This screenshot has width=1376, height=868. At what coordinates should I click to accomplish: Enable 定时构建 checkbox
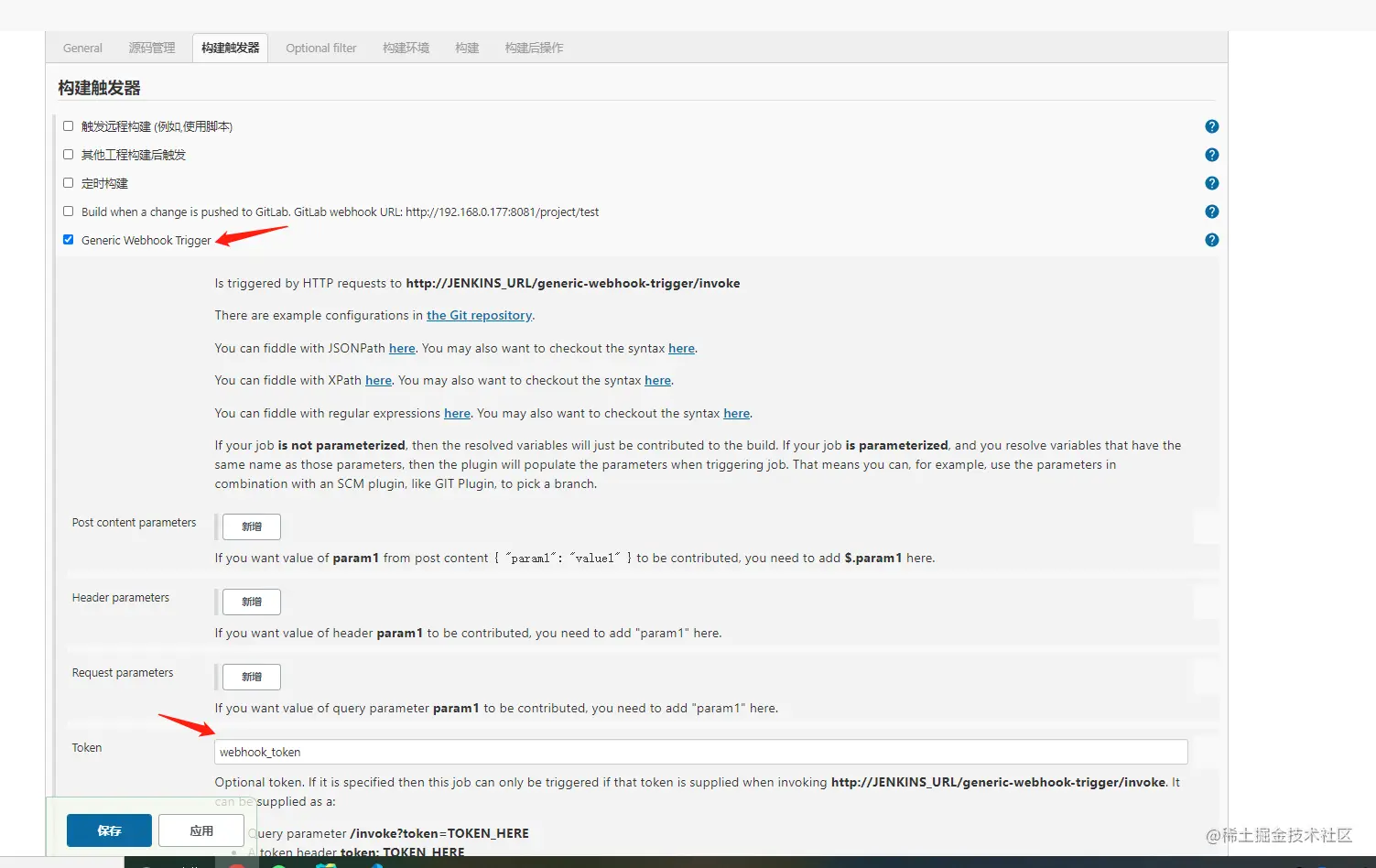pyautogui.click(x=68, y=182)
